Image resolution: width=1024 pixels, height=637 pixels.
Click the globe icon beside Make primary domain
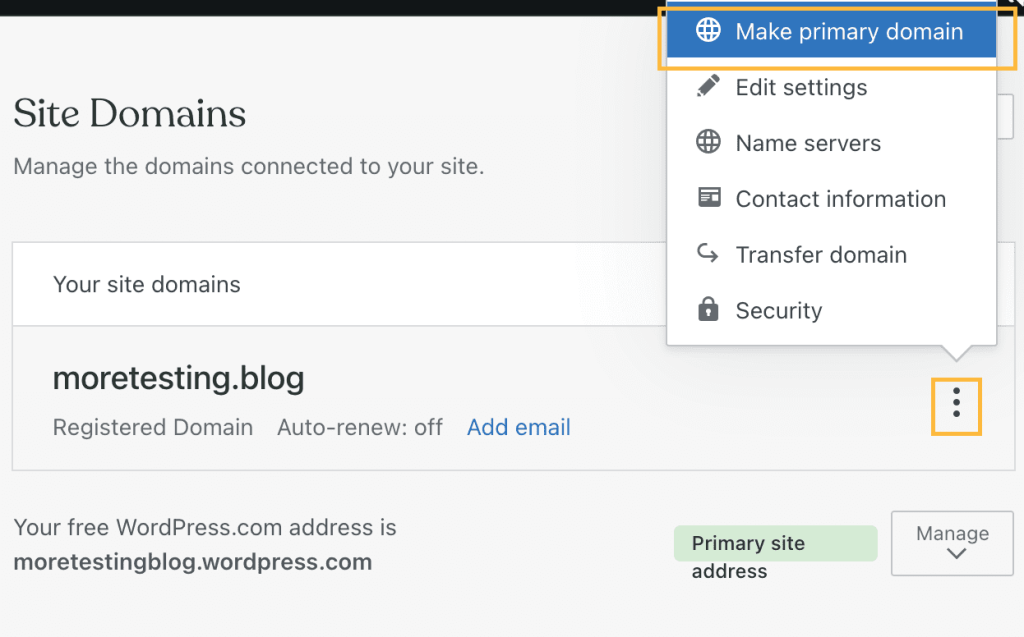tap(709, 31)
